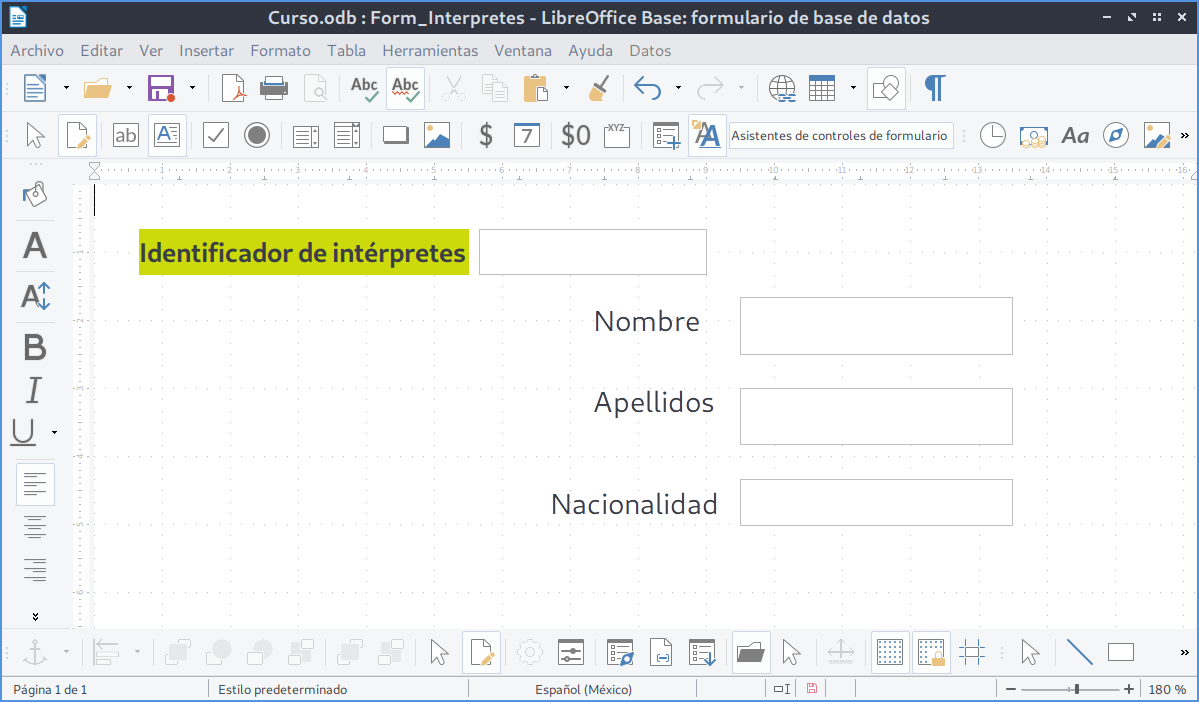Click the Clone Formatting brush icon
Screen dimensions: 1199x702
point(598,88)
